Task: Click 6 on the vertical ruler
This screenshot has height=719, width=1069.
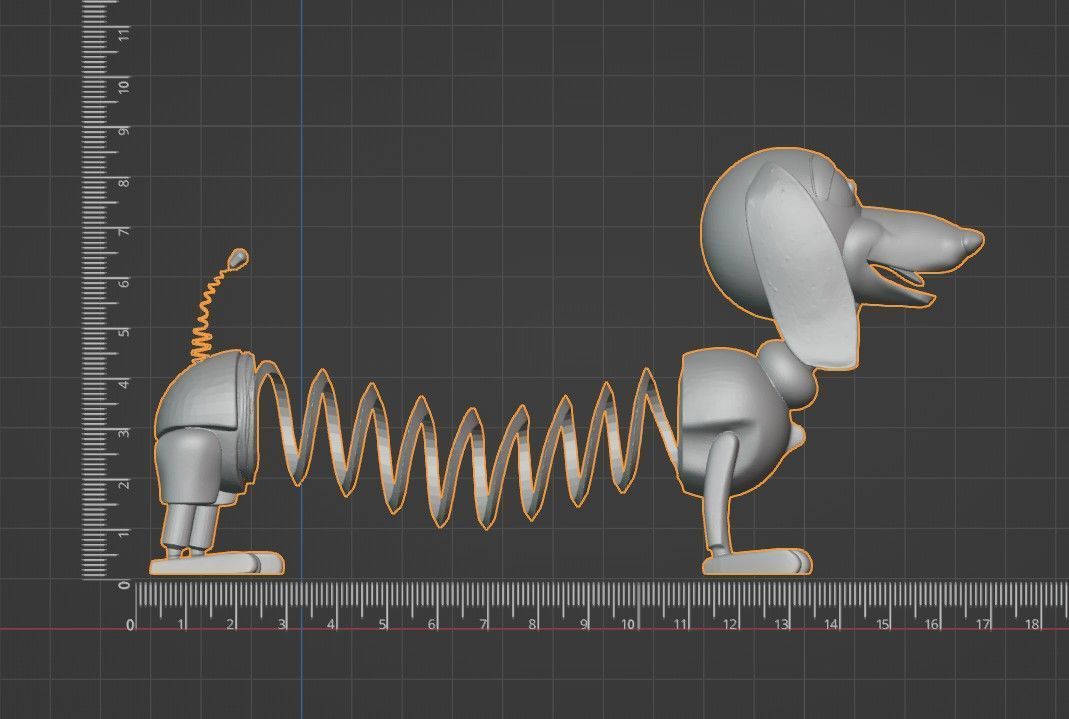Action: tap(123, 282)
